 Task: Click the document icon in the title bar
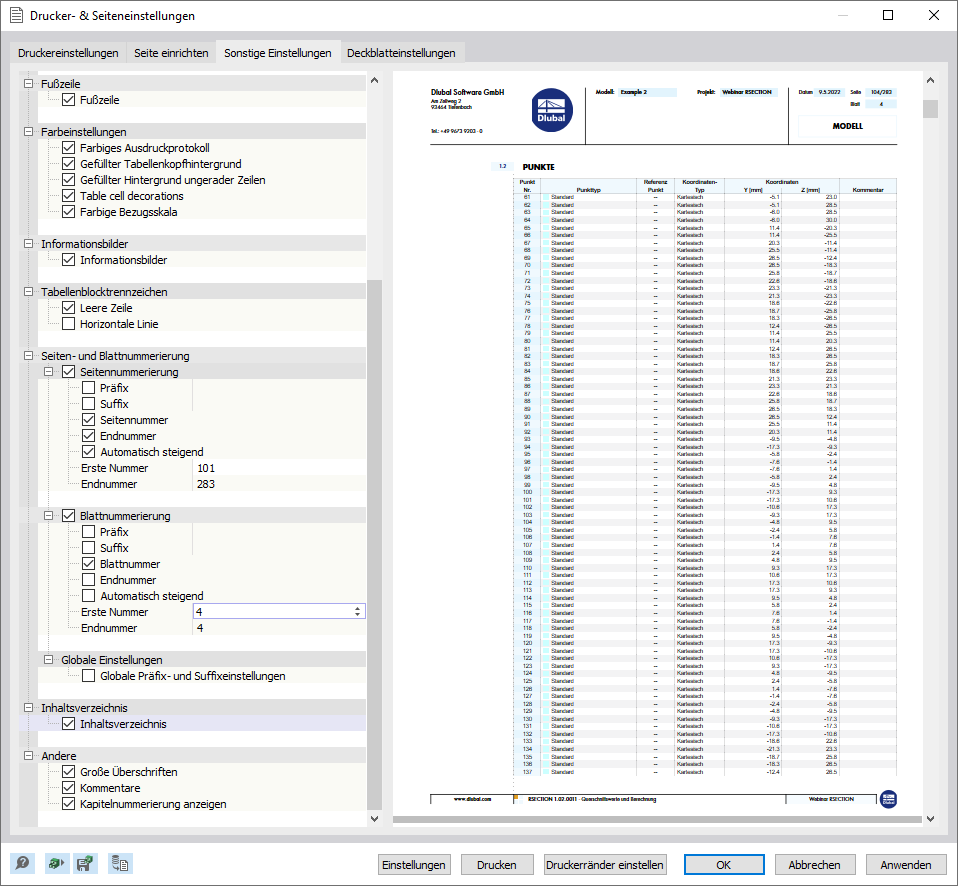[x=16, y=15]
